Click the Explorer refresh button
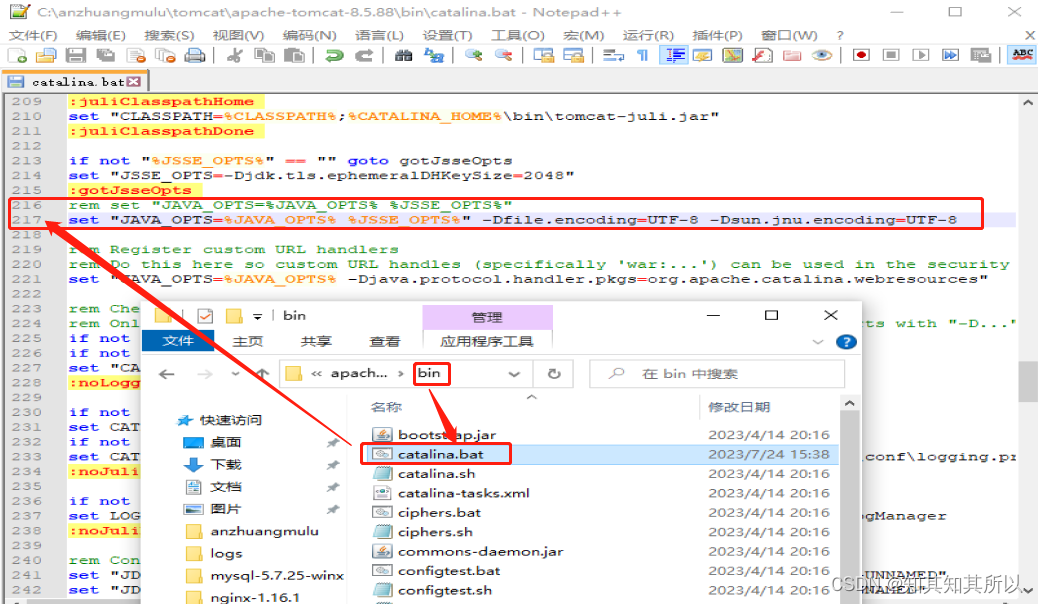The width and height of the screenshot is (1038, 604). pyautogui.click(x=554, y=374)
